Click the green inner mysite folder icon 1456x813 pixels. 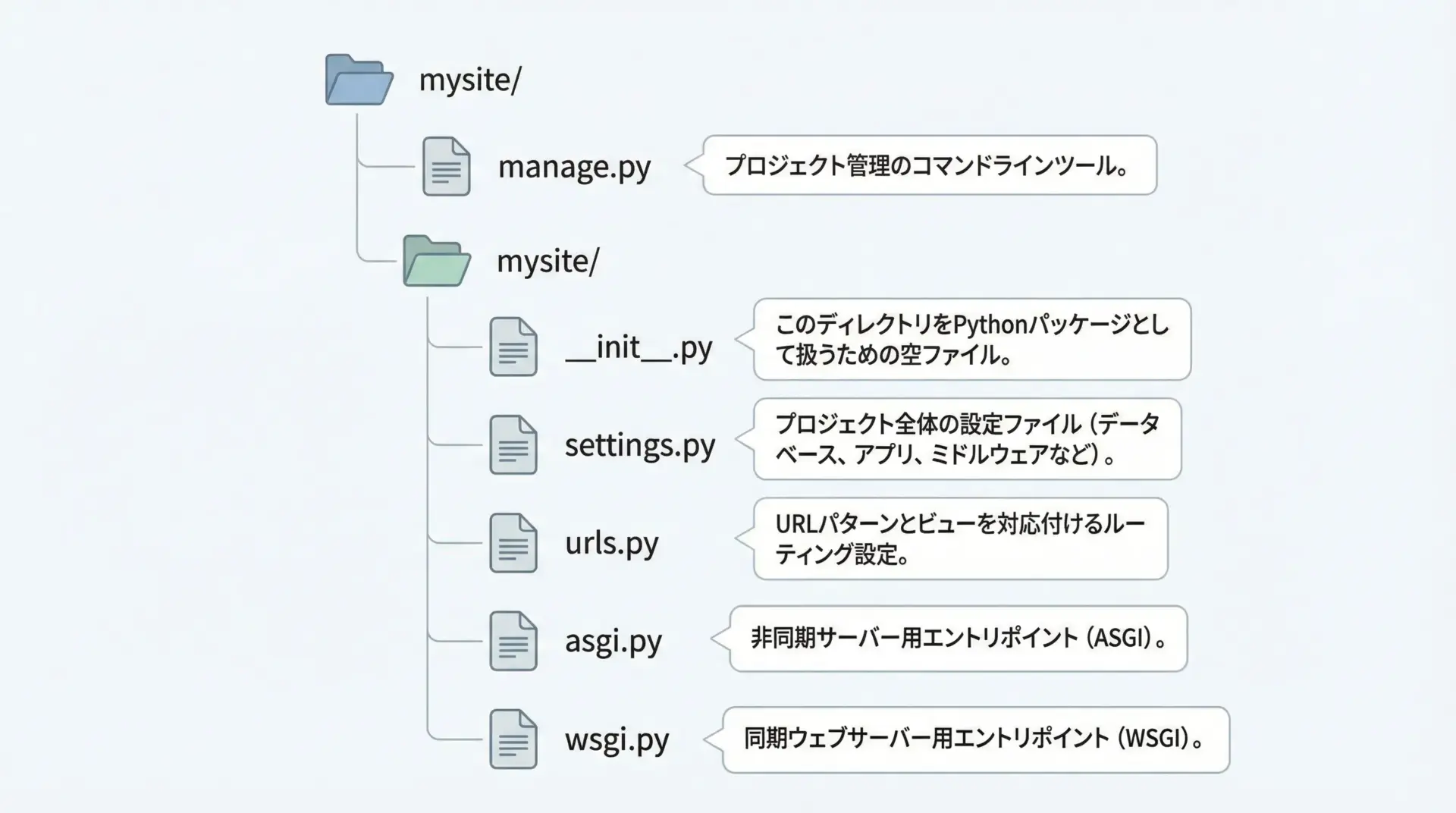pos(436,261)
